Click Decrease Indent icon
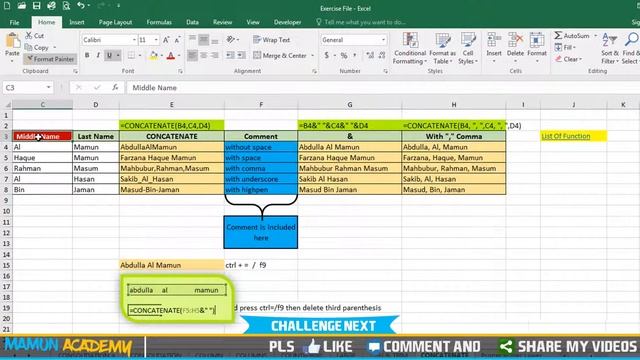 click(x=230, y=55)
